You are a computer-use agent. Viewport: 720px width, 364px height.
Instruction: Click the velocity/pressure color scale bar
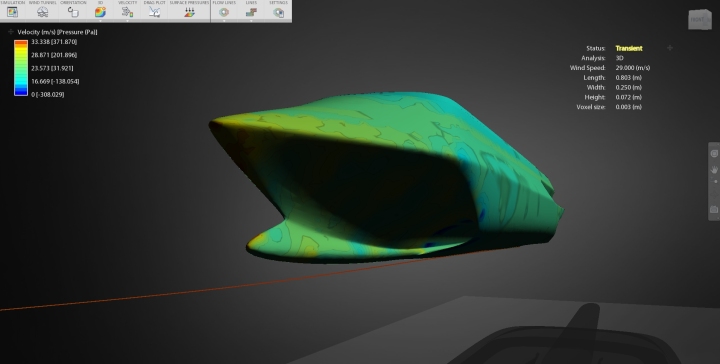[x=21, y=68]
